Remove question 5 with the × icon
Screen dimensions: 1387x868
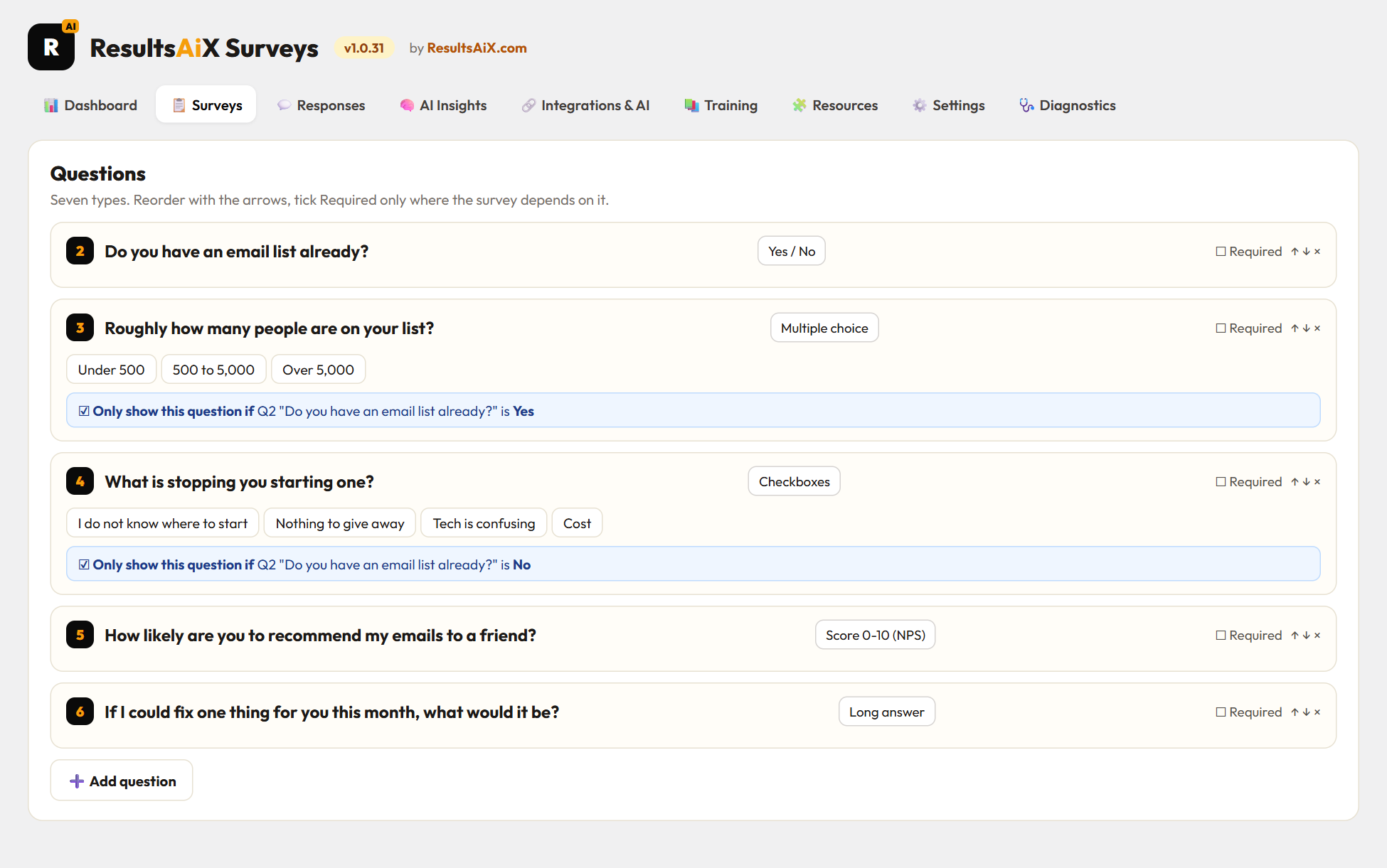pos(1317,636)
